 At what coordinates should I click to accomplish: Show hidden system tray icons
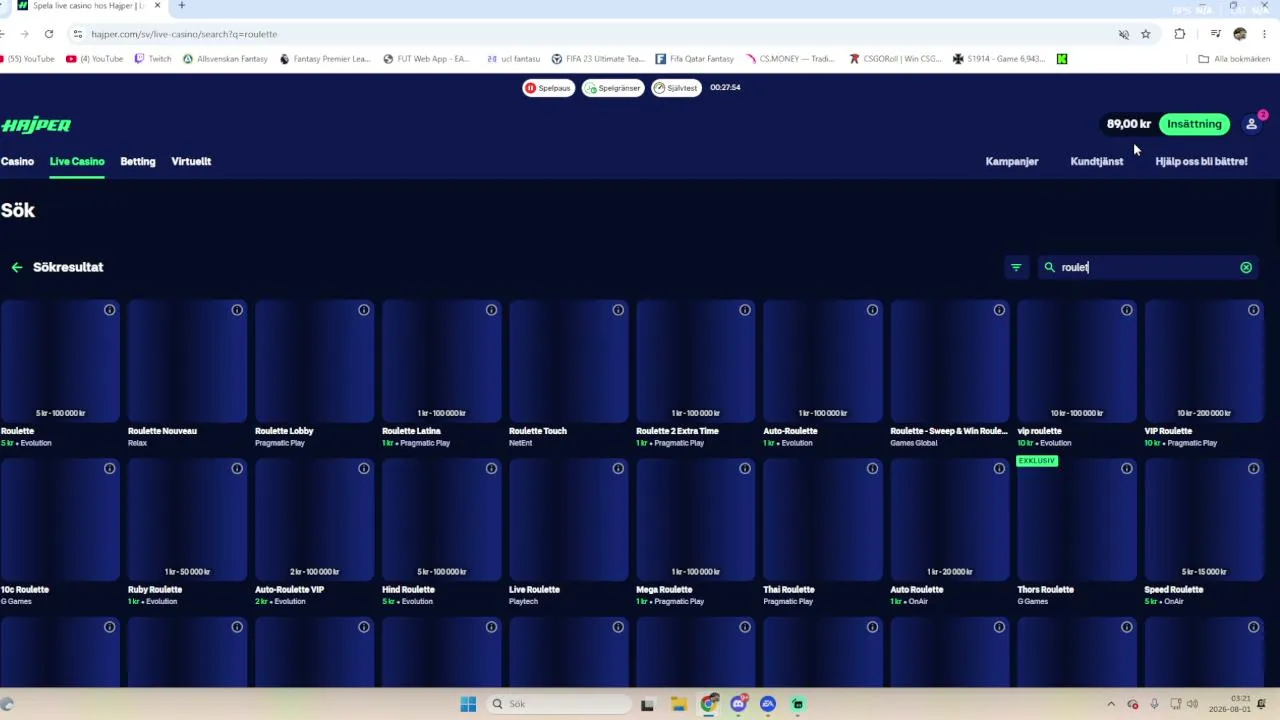pyautogui.click(x=1110, y=704)
